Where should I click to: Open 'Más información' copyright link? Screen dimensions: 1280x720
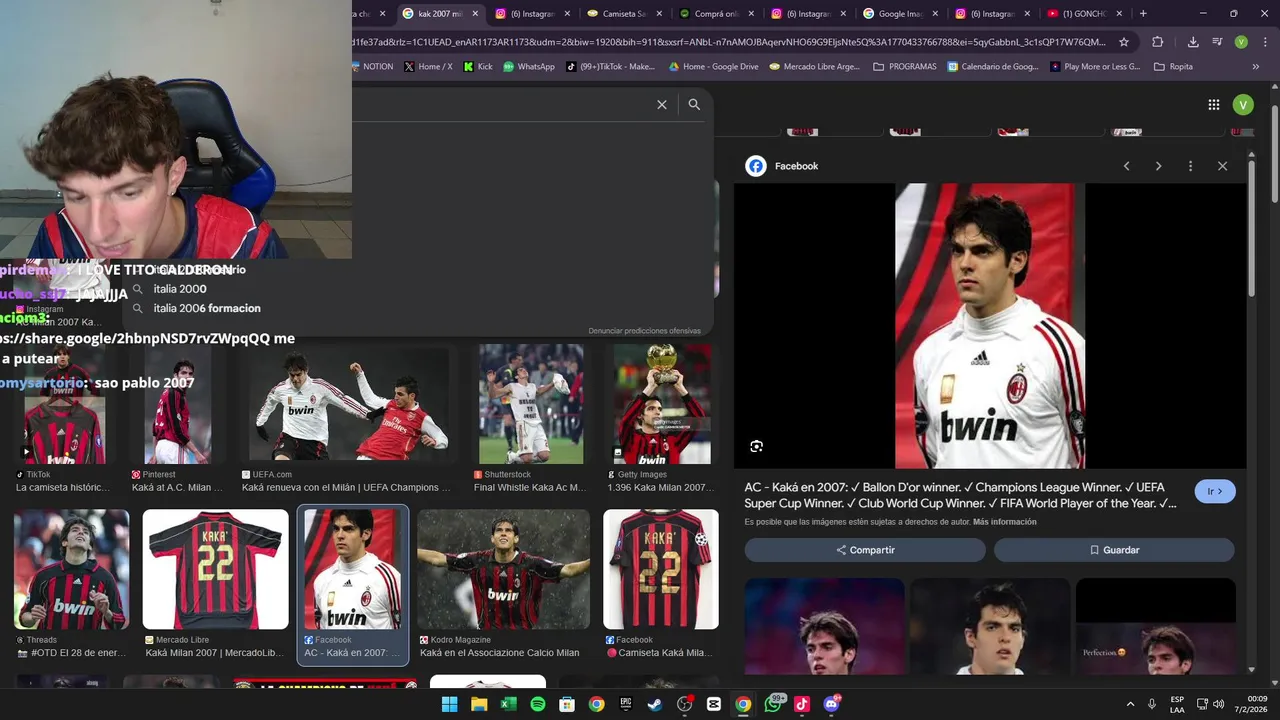coord(1005,522)
